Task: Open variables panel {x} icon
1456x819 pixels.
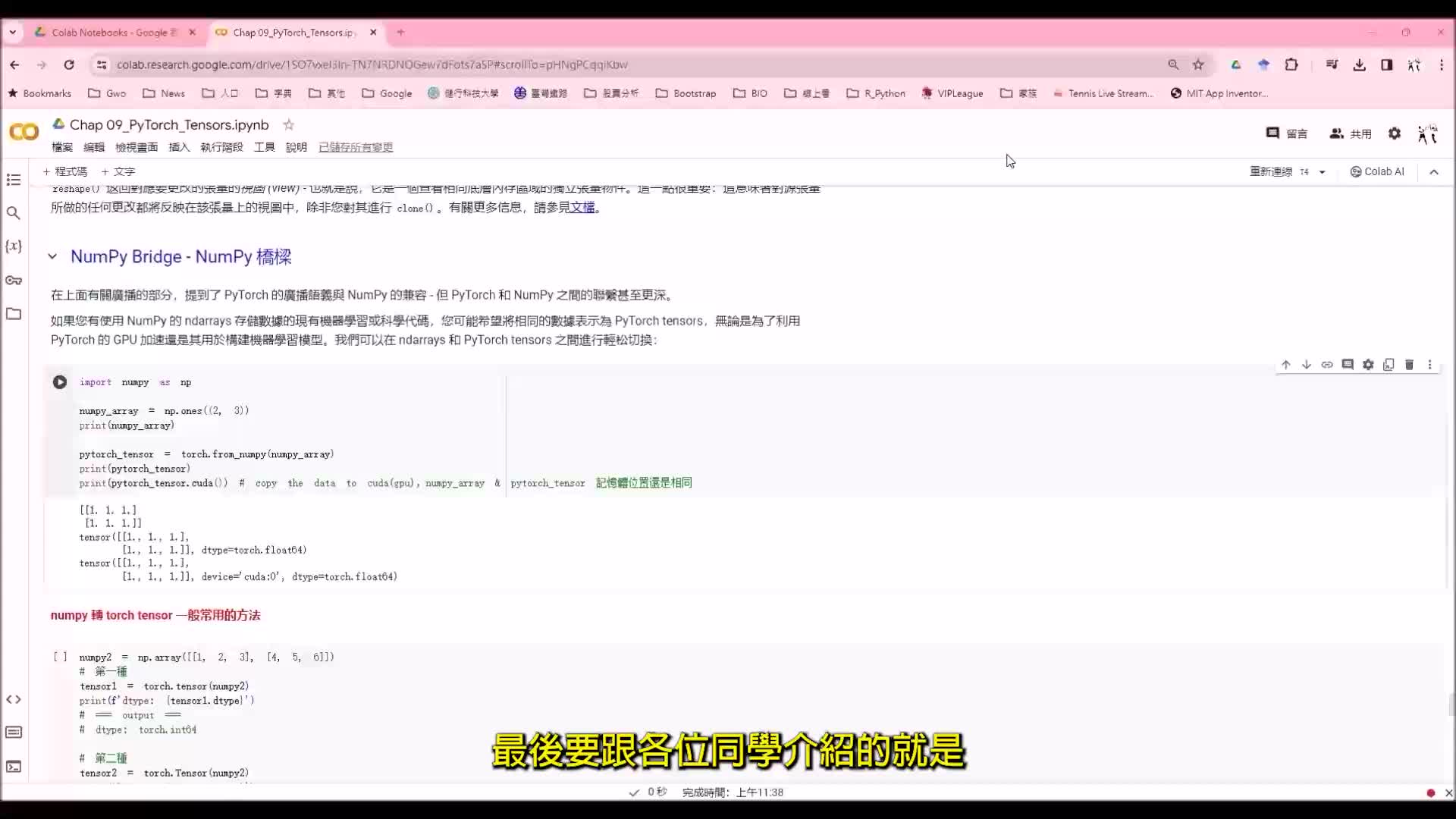Action: click(x=14, y=246)
